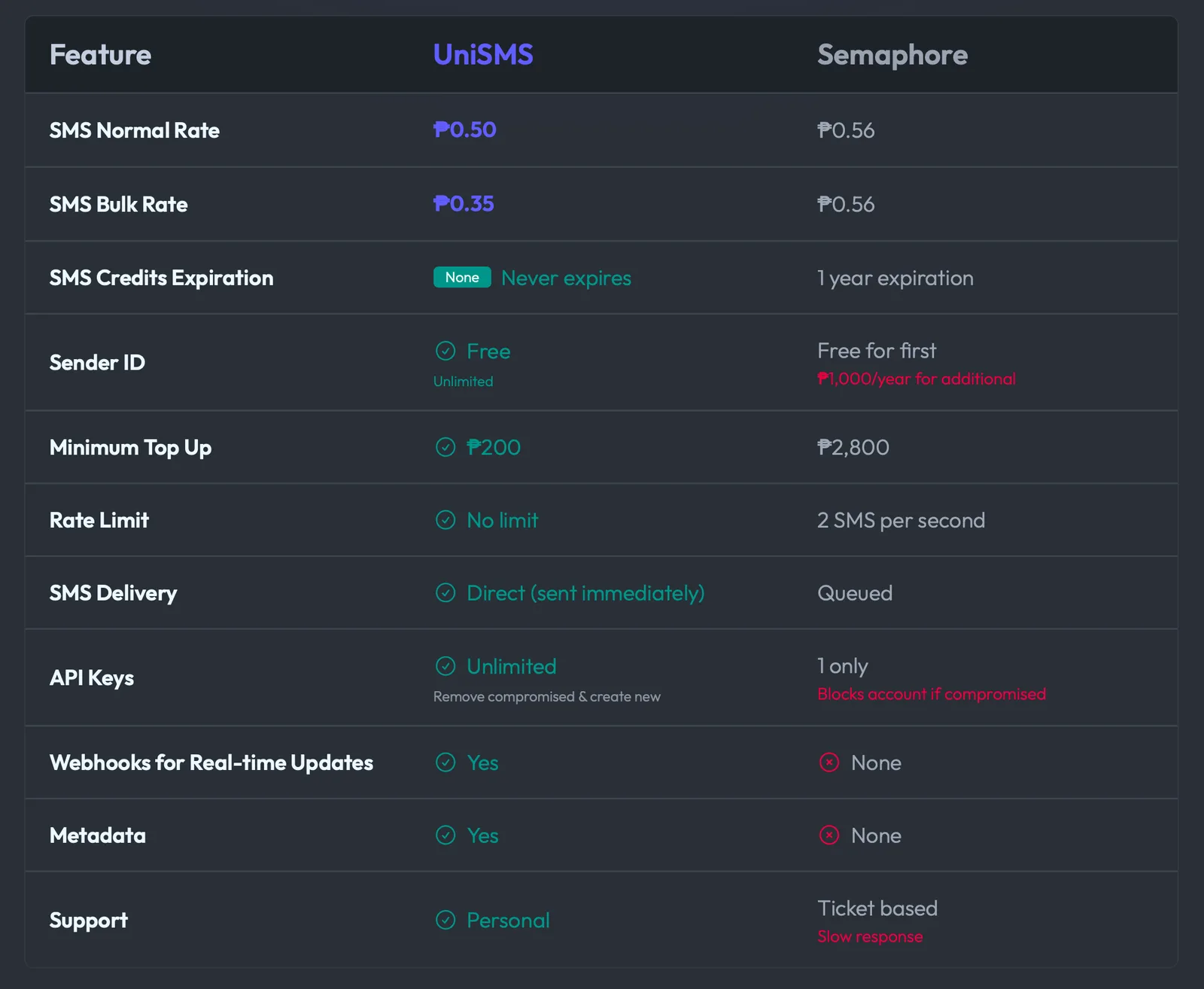Click the No limit text
The height and width of the screenshot is (989, 1204).
503,520
